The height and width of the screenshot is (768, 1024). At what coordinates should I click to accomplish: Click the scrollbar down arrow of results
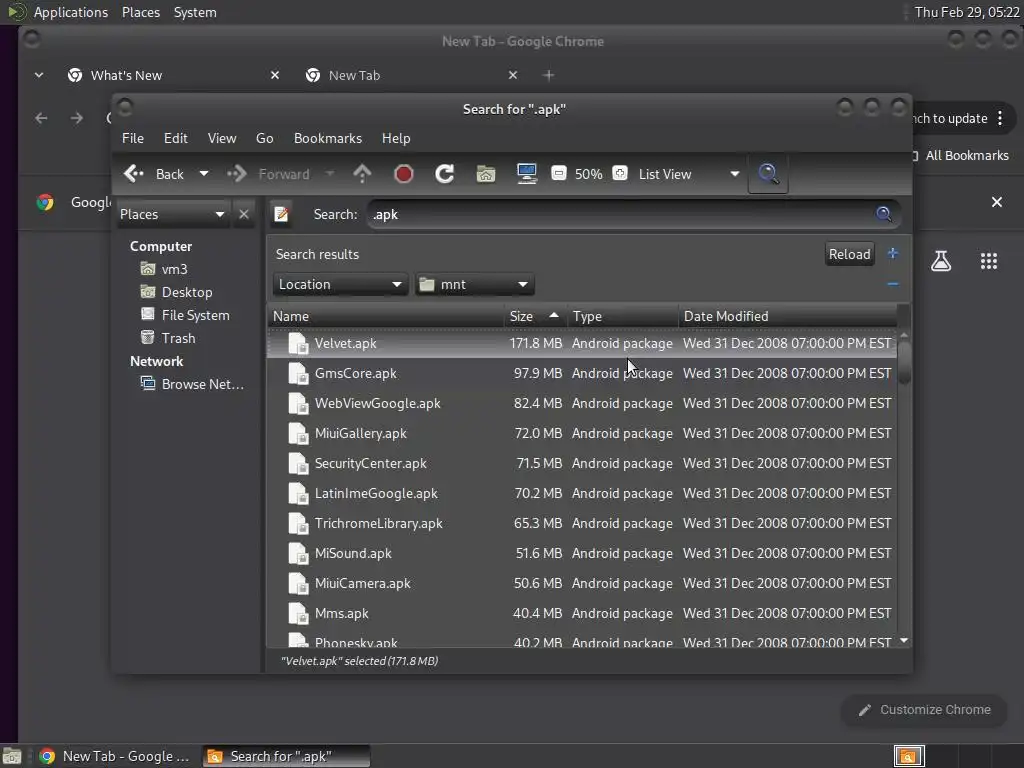(904, 641)
